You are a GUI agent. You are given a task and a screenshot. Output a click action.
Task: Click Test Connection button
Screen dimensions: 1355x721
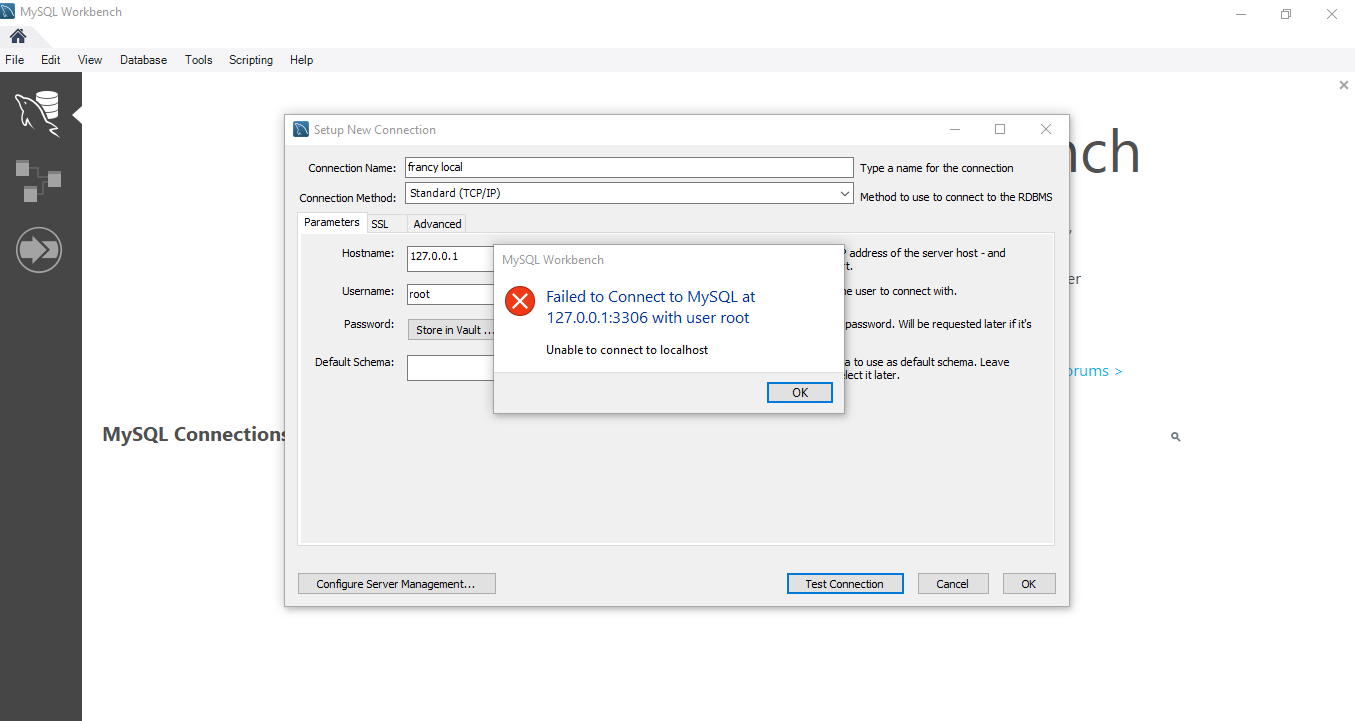pyautogui.click(x=845, y=584)
